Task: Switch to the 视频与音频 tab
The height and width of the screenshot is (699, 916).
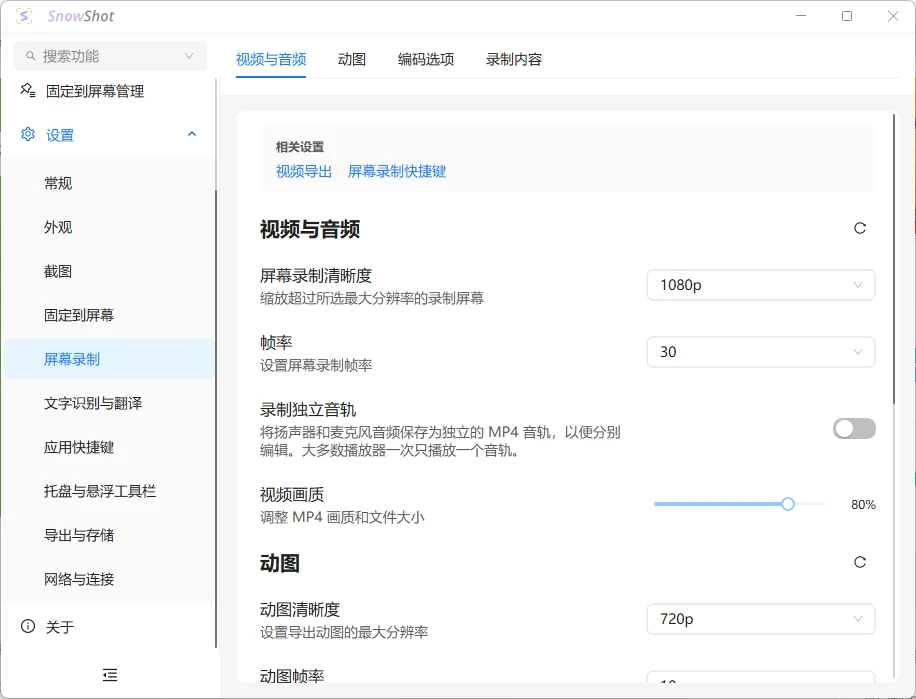Action: 271,60
